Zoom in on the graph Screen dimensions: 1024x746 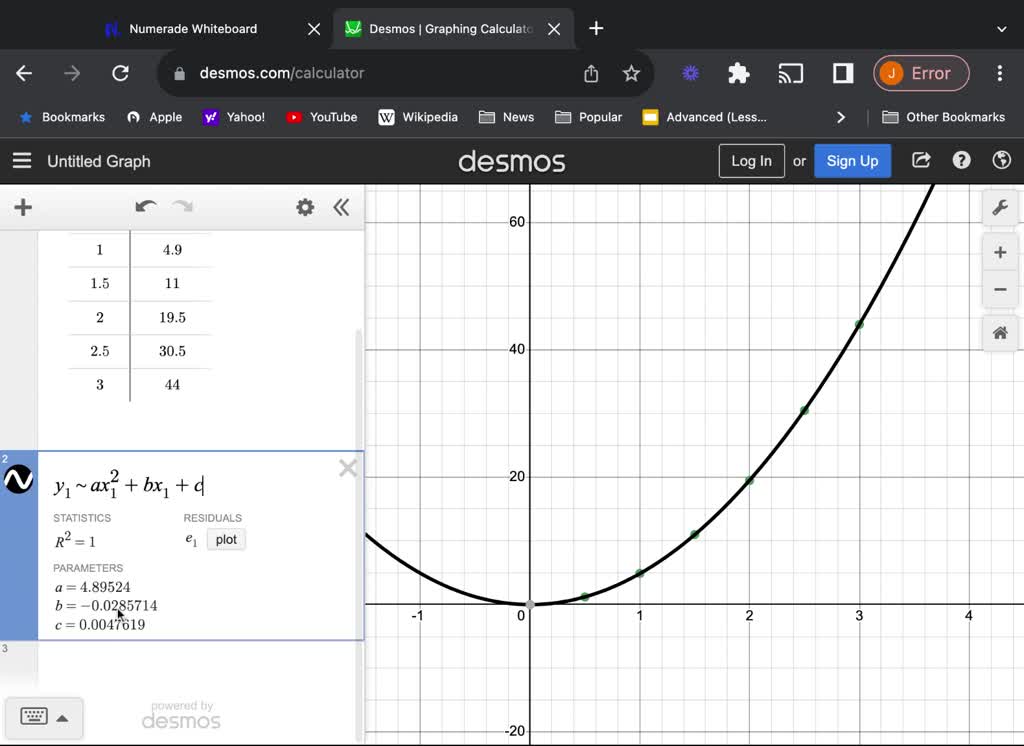tap(999, 252)
